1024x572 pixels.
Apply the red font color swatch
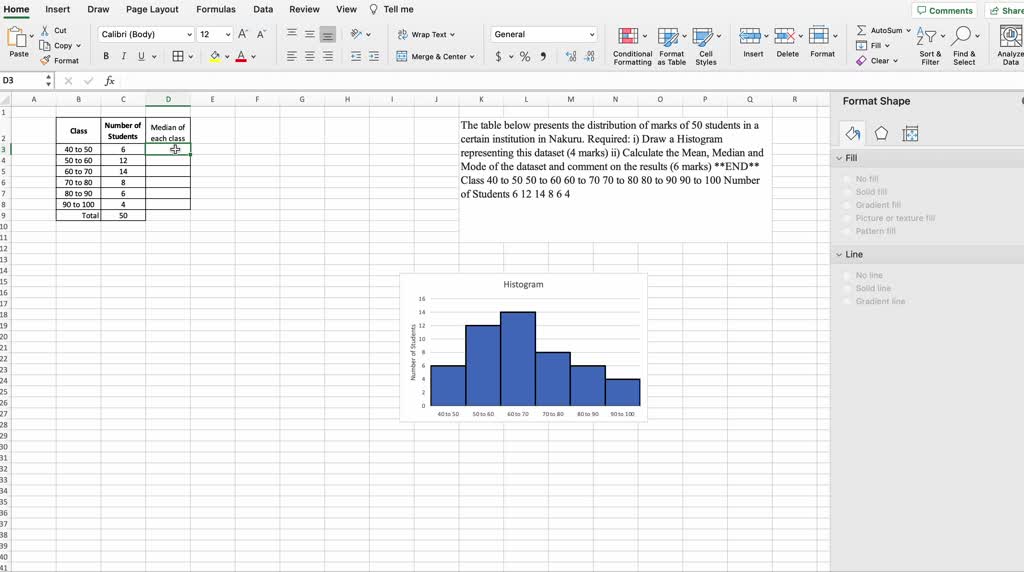point(241,57)
